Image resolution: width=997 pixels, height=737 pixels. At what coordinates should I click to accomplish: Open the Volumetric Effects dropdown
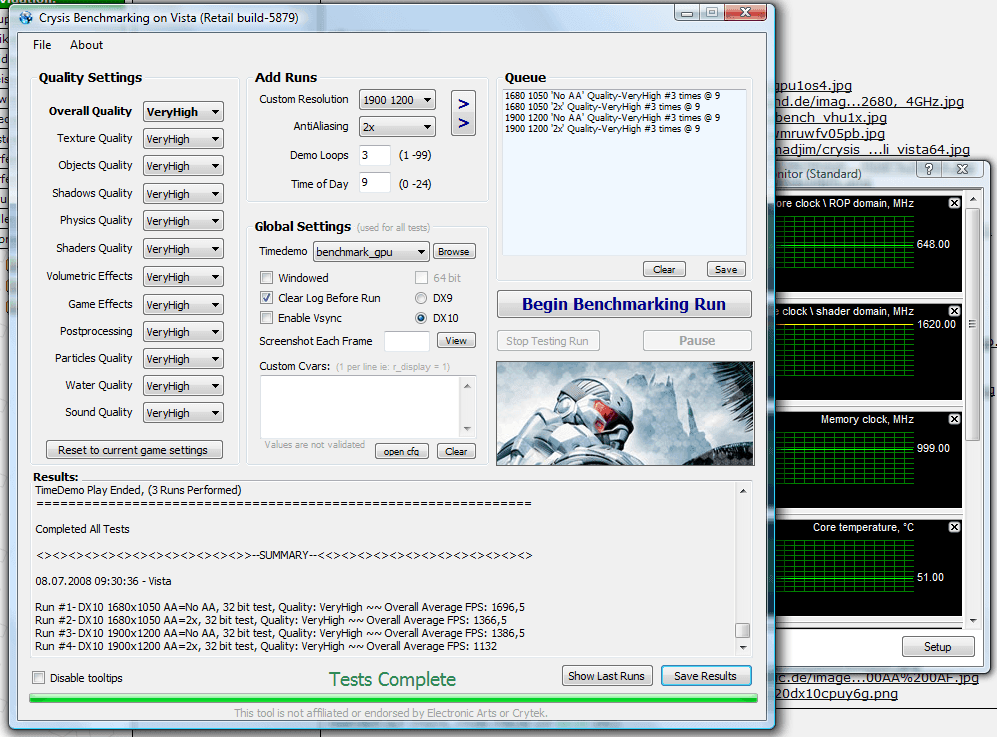(x=183, y=277)
